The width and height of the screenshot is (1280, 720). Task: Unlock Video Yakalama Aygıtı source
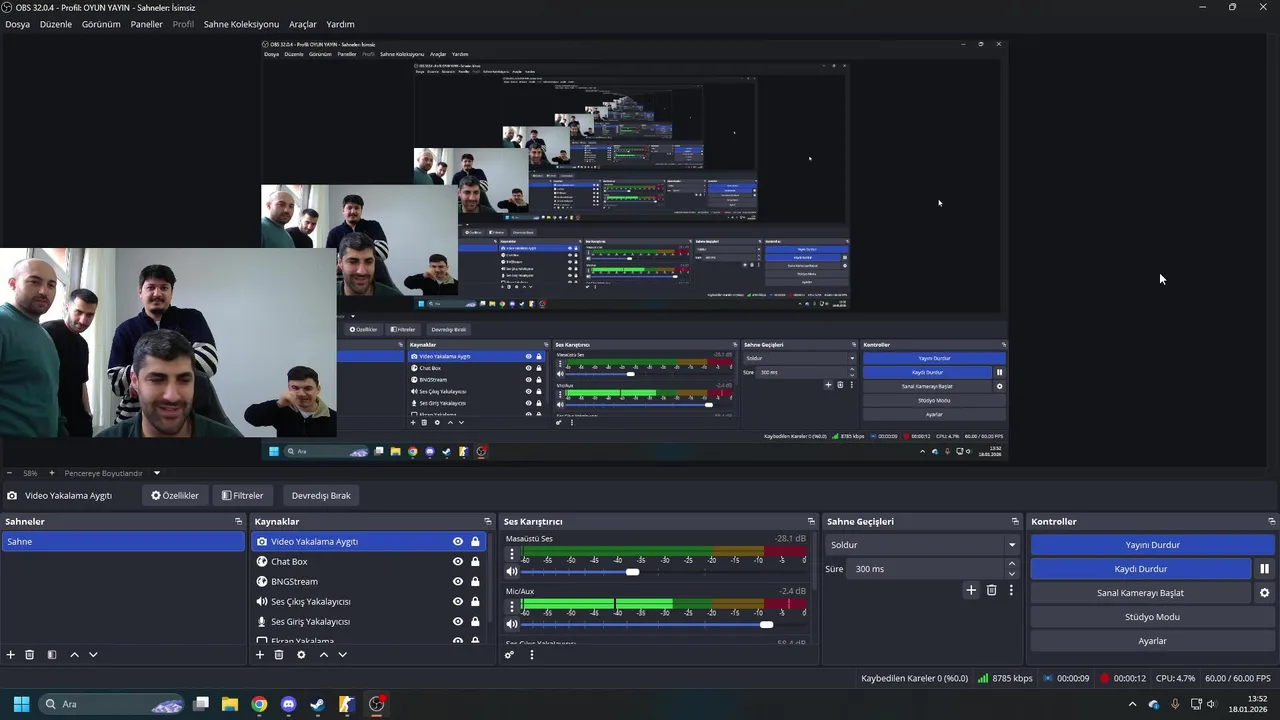tap(475, 542)
